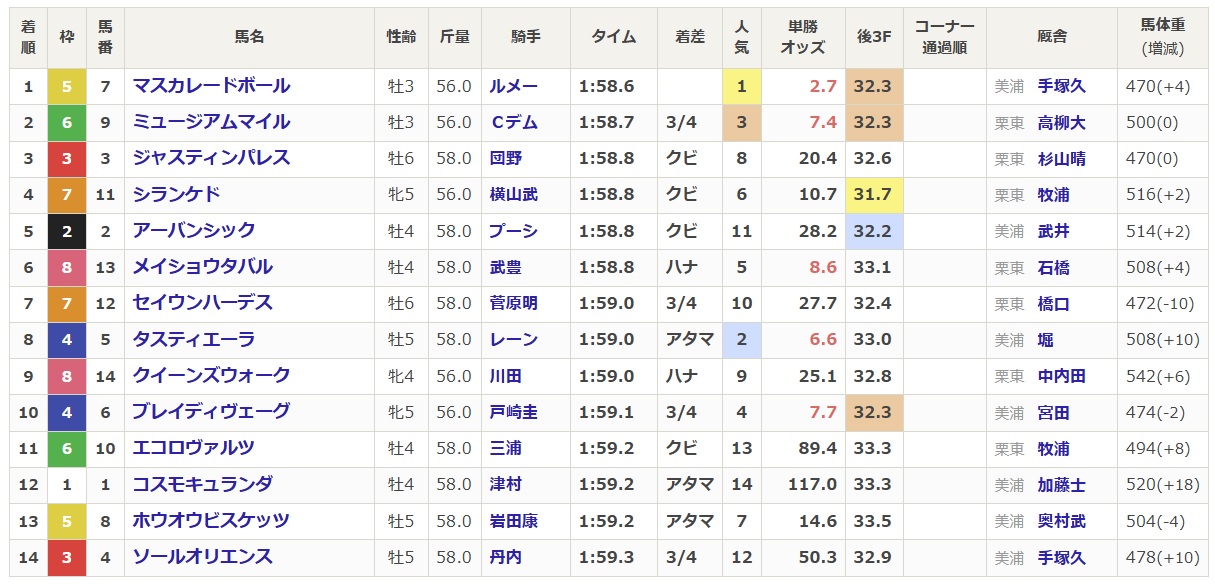Click trainer 杉山晴 link

pos(1061,159)
